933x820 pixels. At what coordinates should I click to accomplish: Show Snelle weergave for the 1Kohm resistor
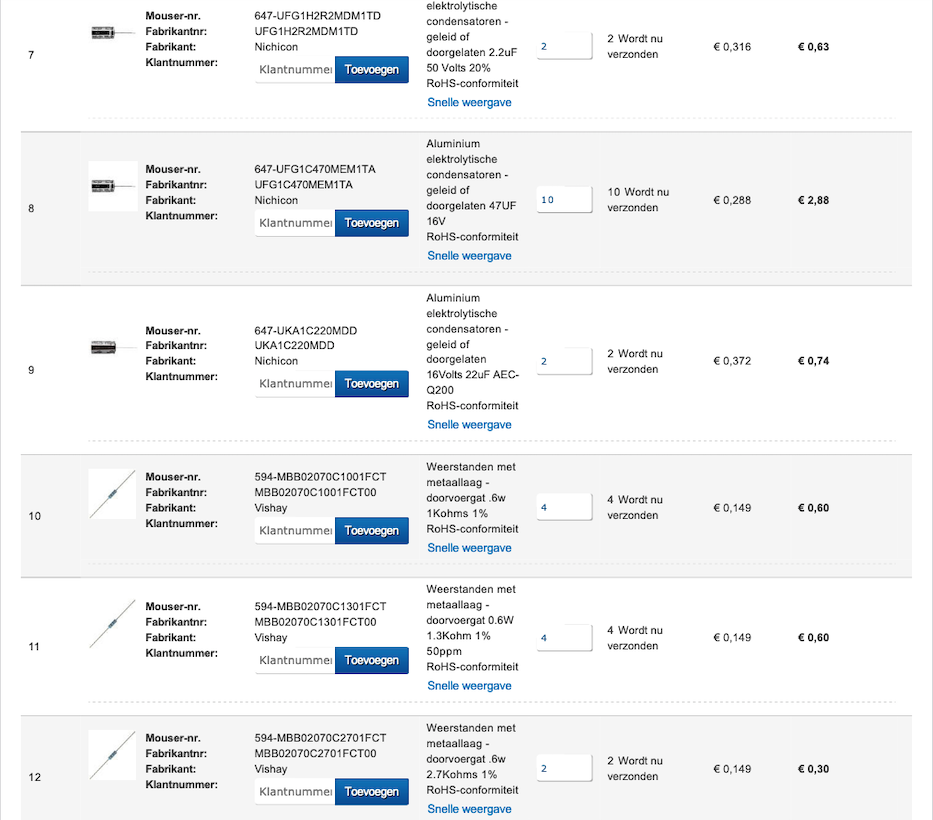tap(469, 548)
